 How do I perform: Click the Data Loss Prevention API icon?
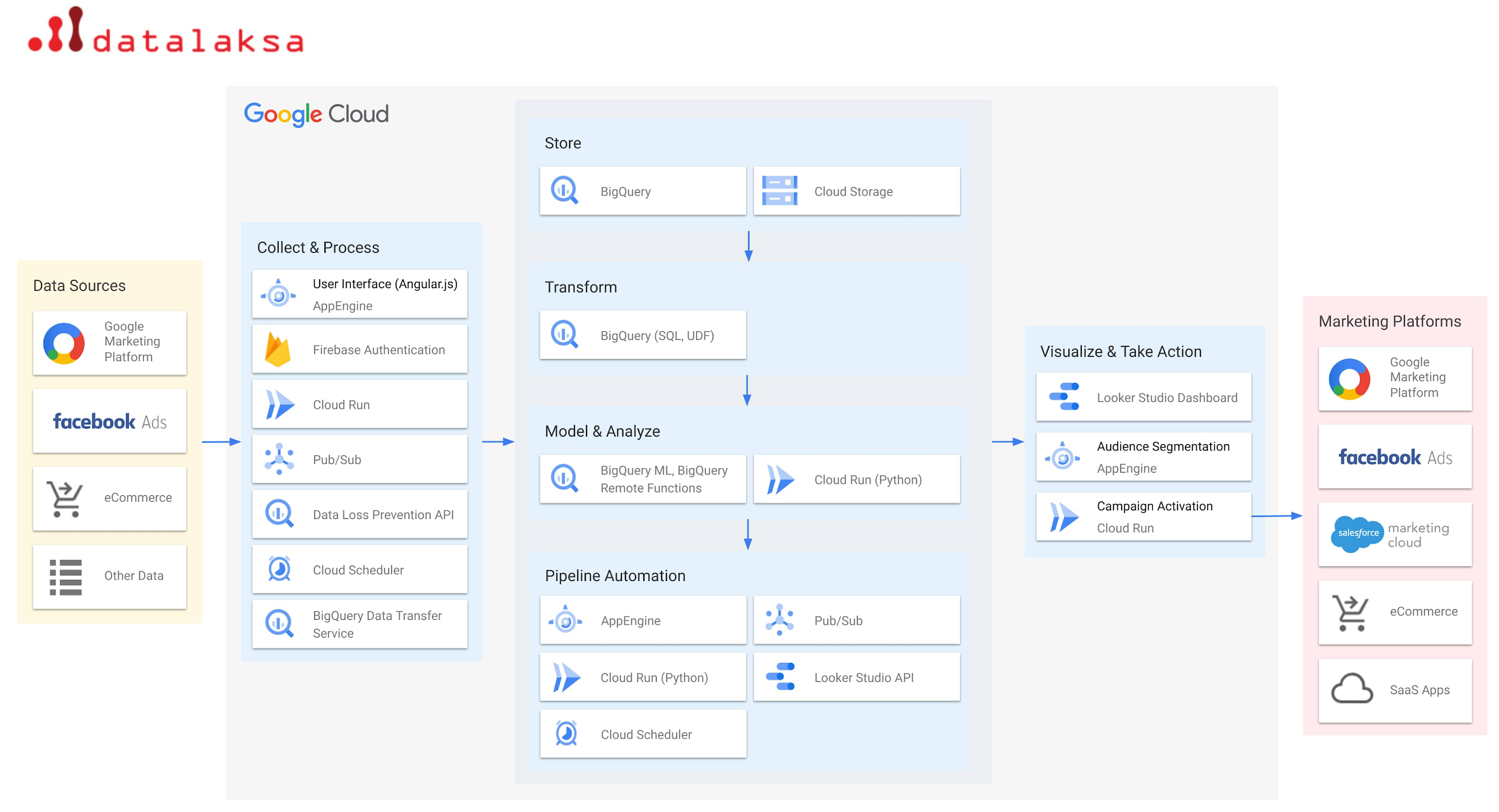click(279, 514)
